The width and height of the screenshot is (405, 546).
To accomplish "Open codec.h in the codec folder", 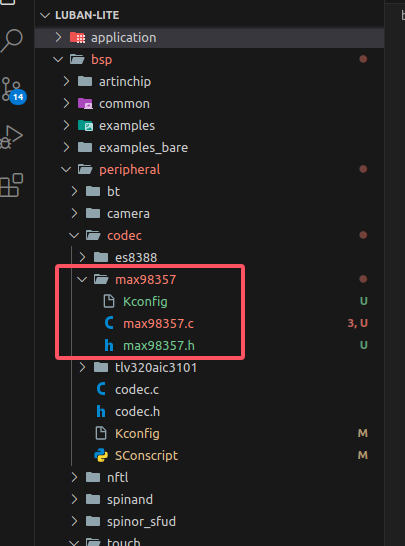I will pos(138,412).
